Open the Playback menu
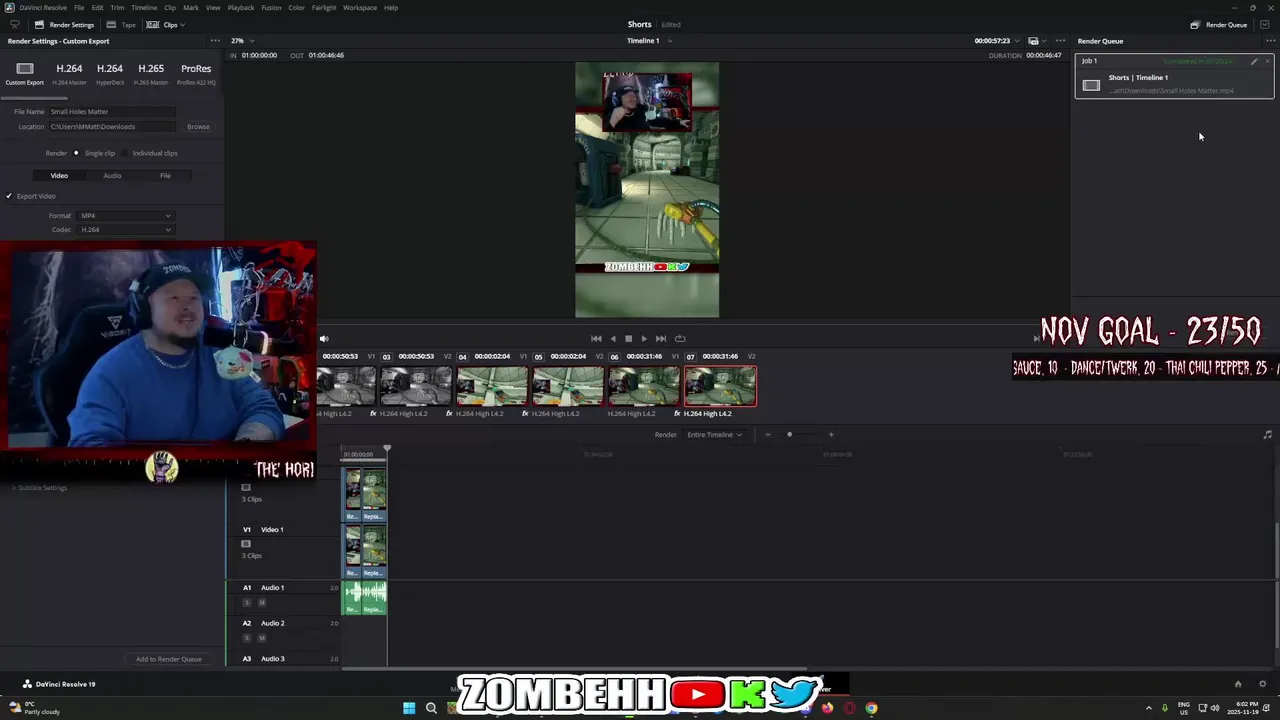Viewport: 1280px width, 720px height. coord(241,7)
